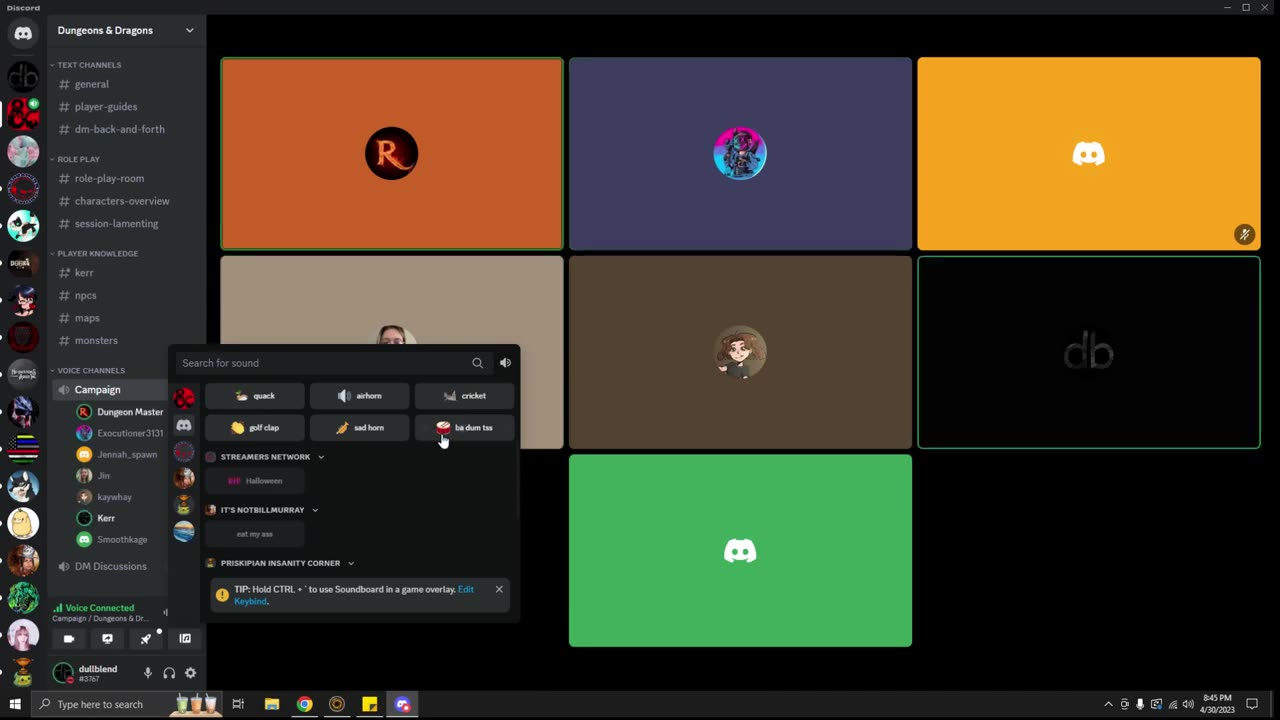Play the golf clap sound

pos(255,428)
